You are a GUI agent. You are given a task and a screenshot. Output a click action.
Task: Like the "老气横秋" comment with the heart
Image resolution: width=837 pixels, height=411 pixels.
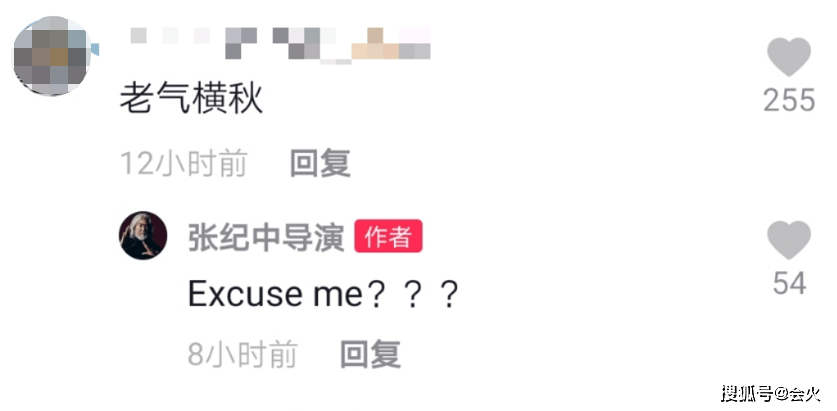[789, 57]
